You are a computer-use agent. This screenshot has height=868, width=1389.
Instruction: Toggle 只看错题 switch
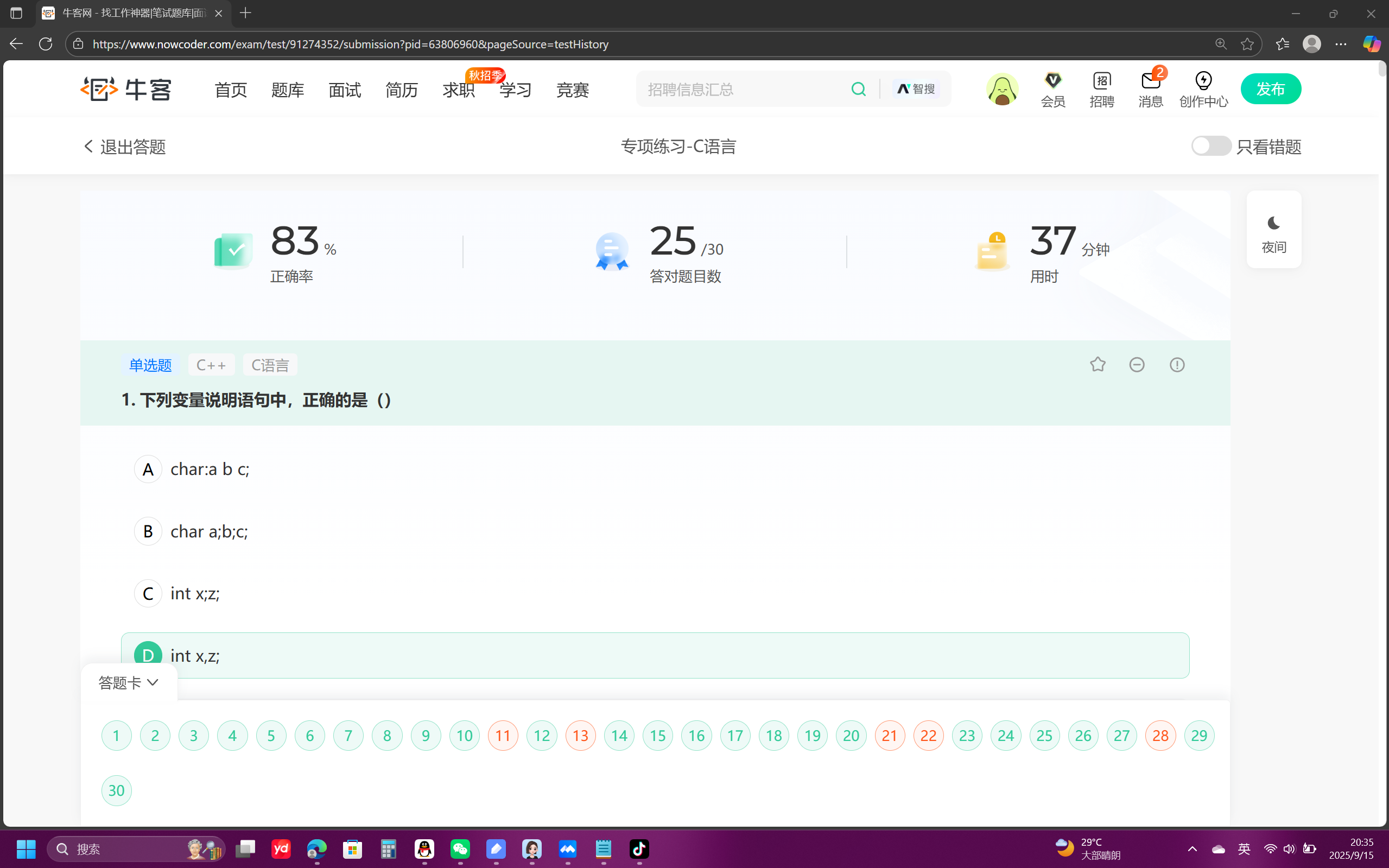coord(1211,146)
